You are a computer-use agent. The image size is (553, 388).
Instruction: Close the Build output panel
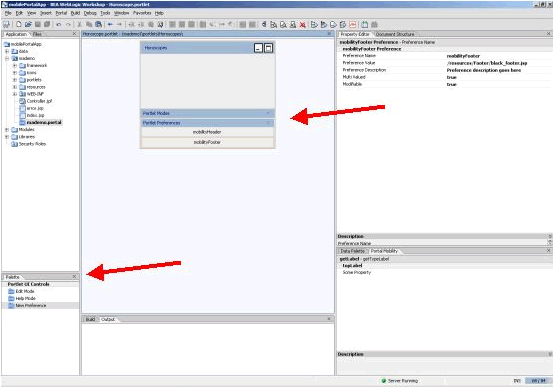coord(329,319)
